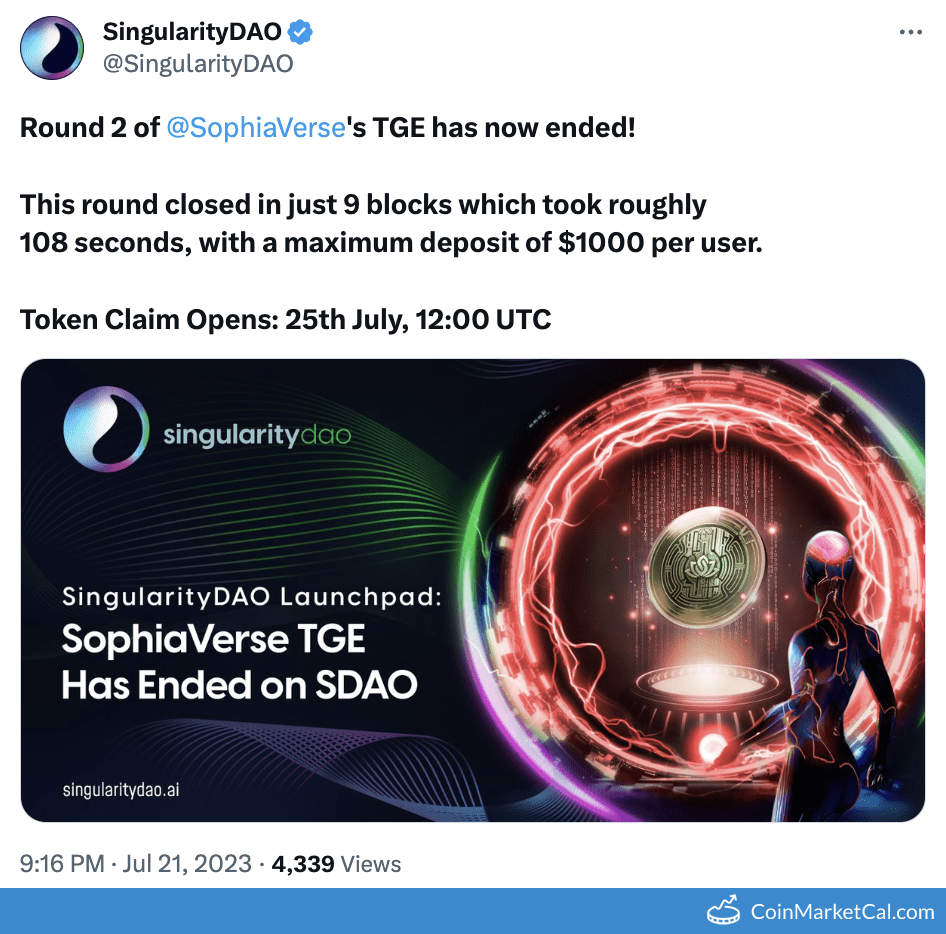Open the @SingularityDAO handle link

(x=198, y=63)
